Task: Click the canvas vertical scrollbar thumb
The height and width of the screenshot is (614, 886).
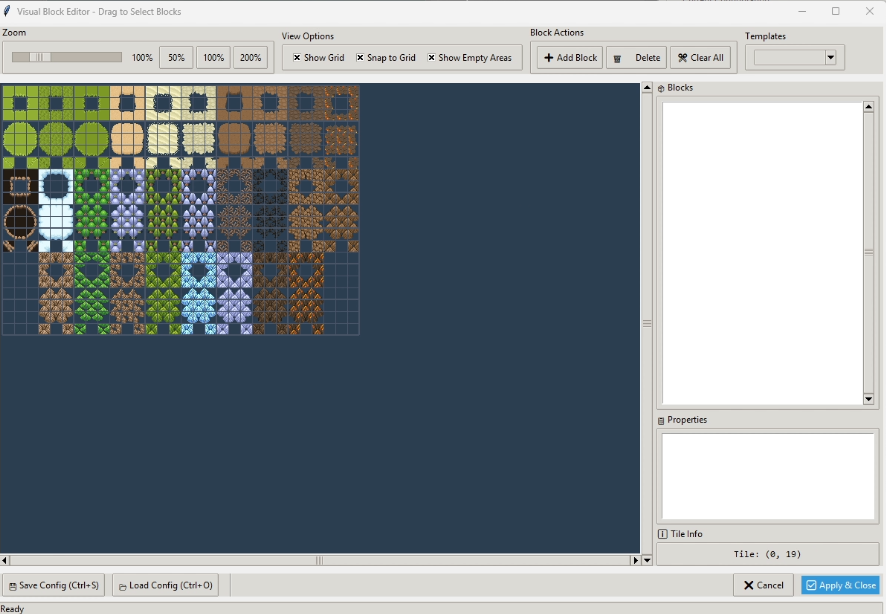Action: 647,324
